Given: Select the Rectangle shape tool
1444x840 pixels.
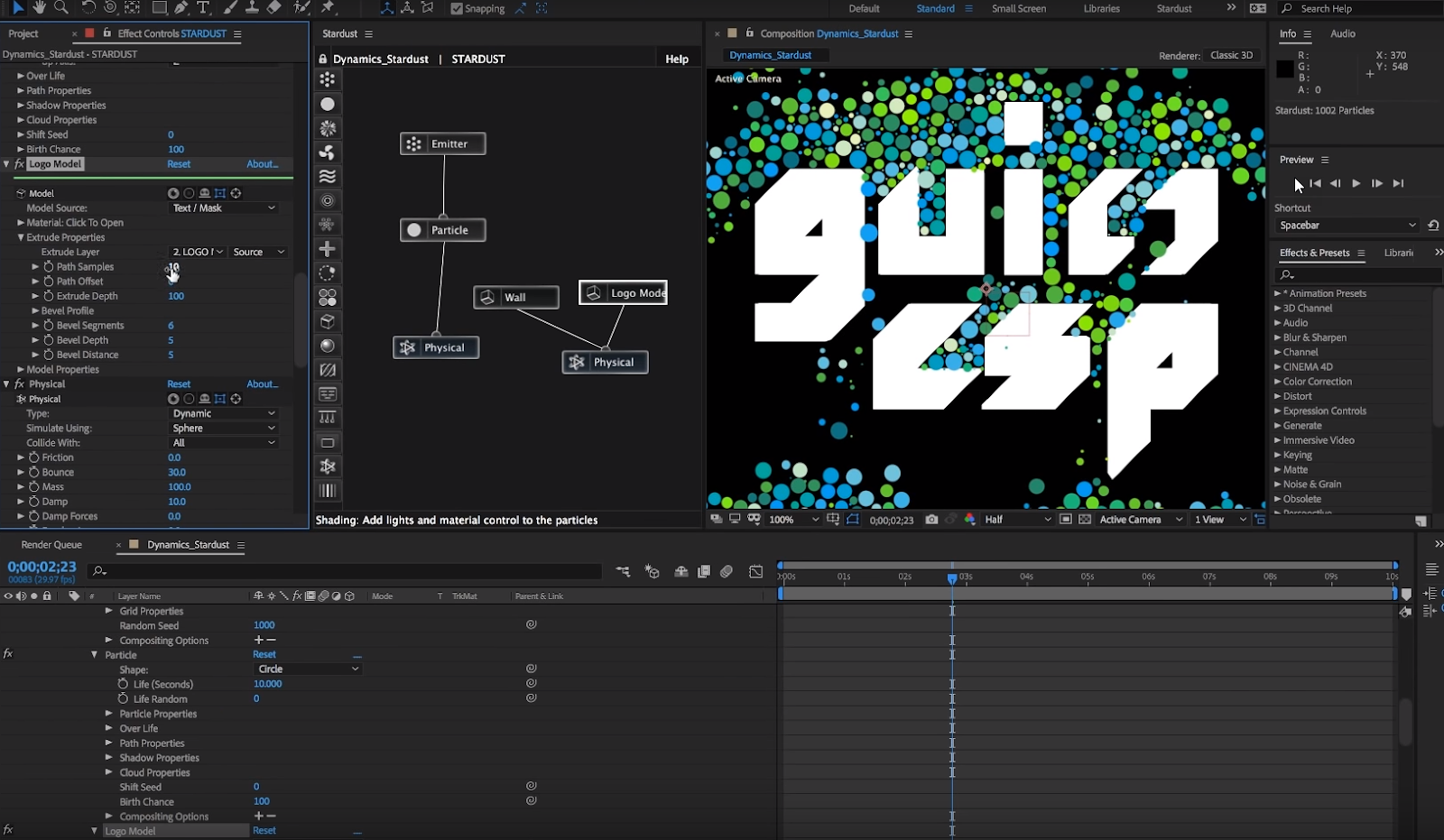Looking at the screenshot, I should [x=159, y=8].
